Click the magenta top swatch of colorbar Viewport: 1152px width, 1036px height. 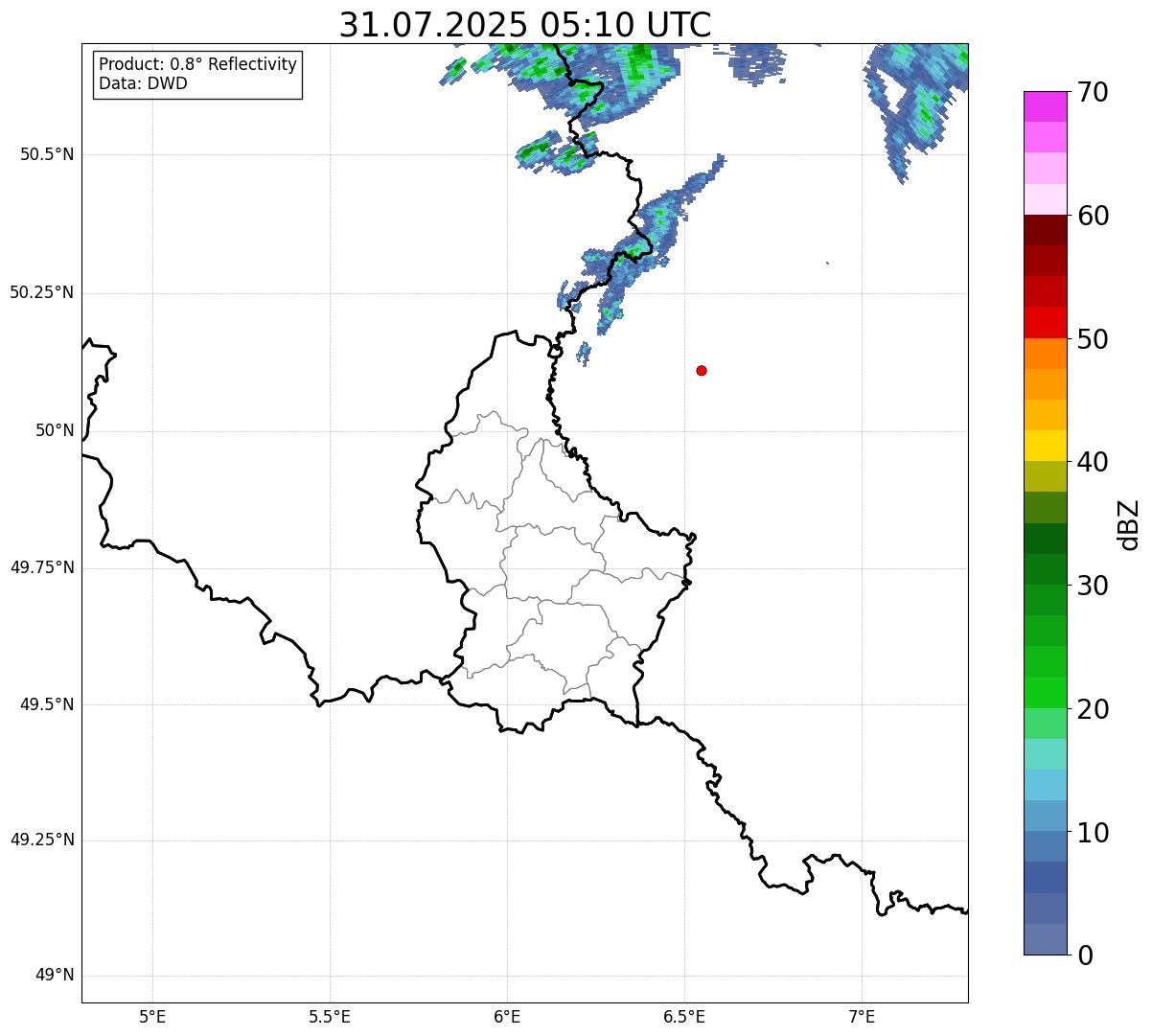pos(1045,106)
